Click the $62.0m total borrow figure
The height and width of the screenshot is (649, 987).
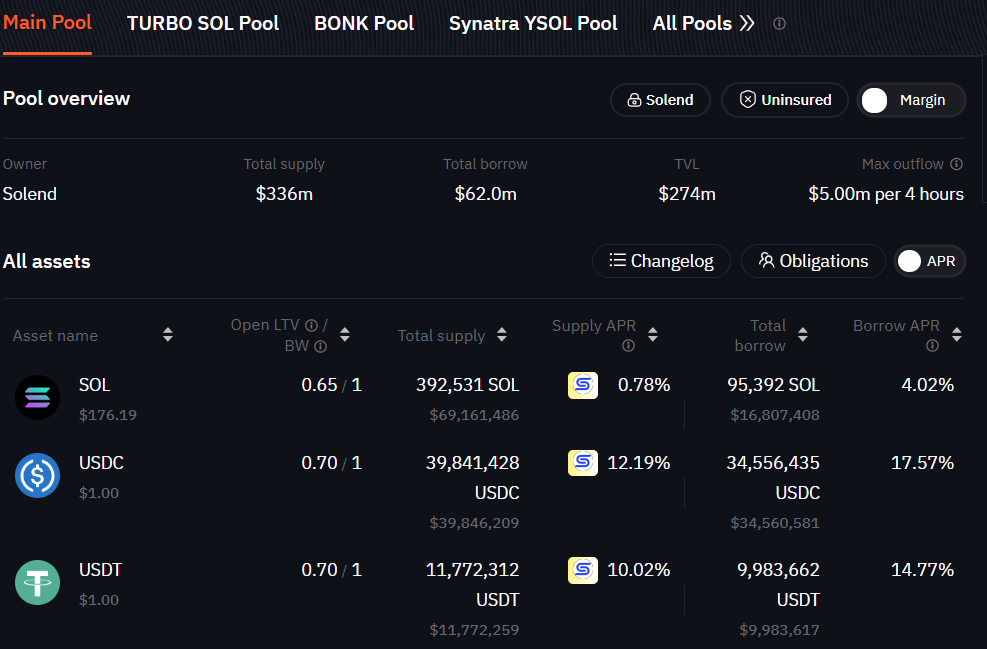click(x=485, y=194)
